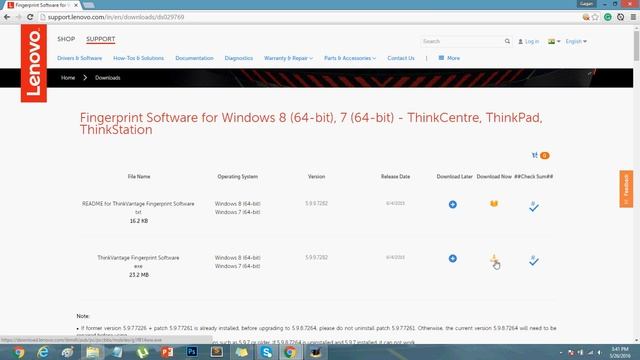Click the Lenovo logo
This screenshot has width=640, height=360.
34,63
